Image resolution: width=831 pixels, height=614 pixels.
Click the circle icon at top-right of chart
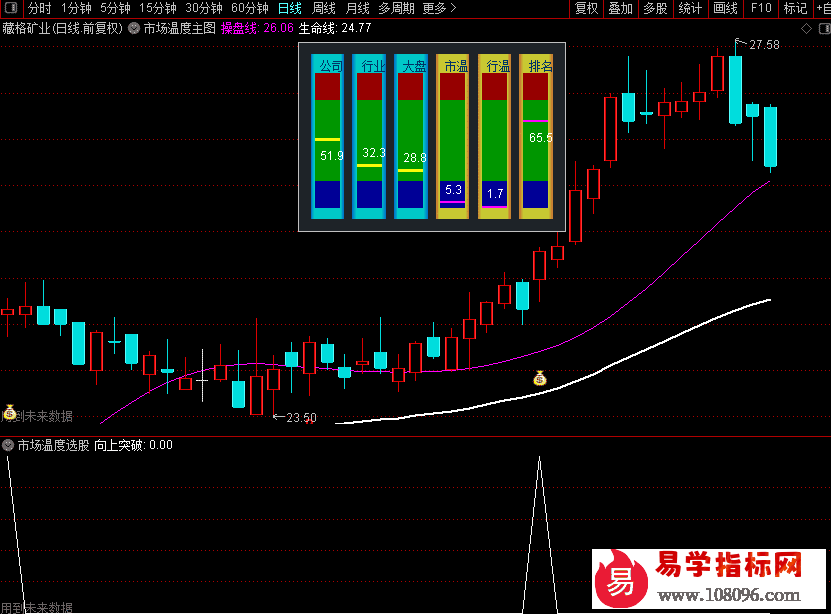click(821, 28)
